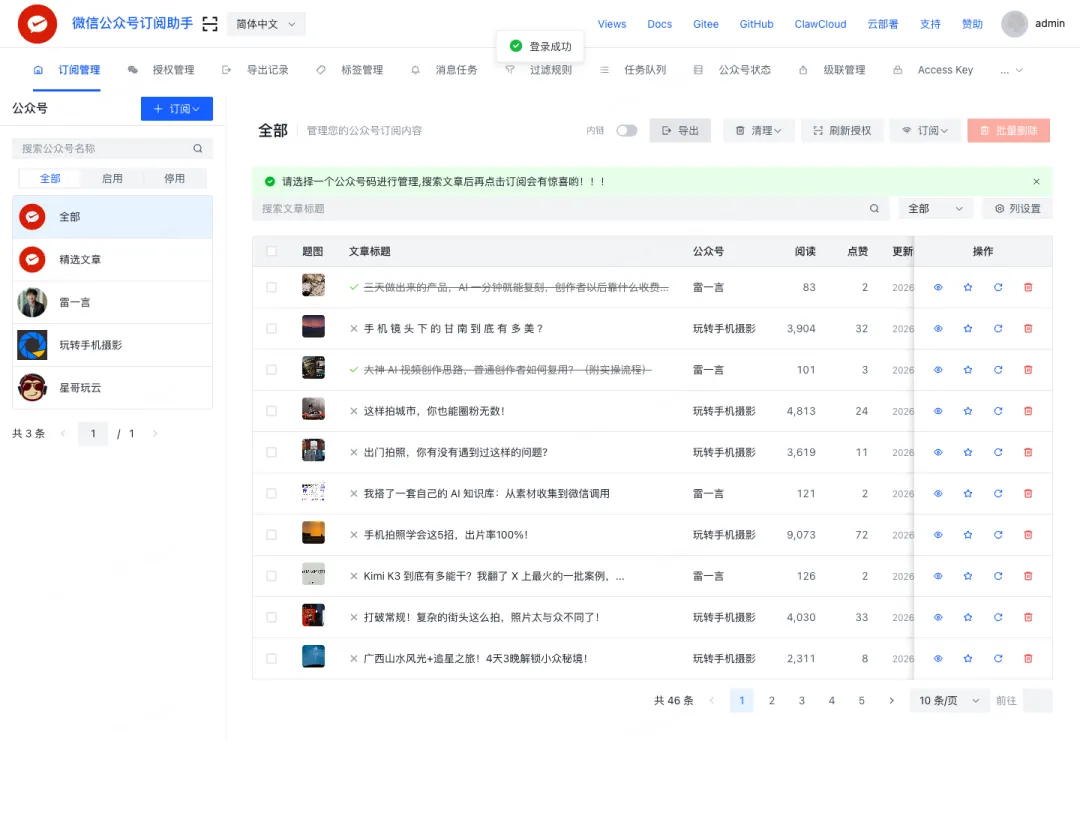1080x825 pixels.
Task: Star the Kimi K3 article row
Action: pos(968,576)
